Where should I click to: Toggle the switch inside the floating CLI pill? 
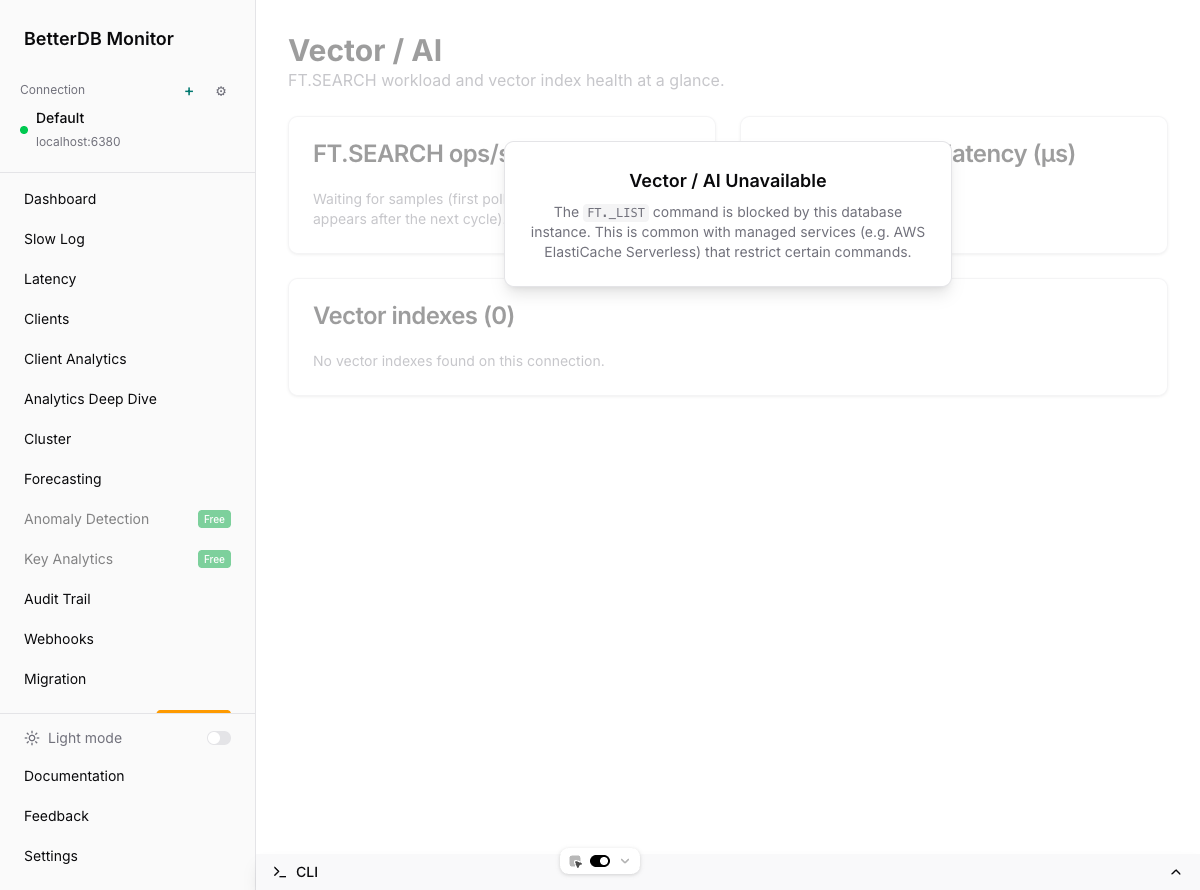click(x=599, y=860)
